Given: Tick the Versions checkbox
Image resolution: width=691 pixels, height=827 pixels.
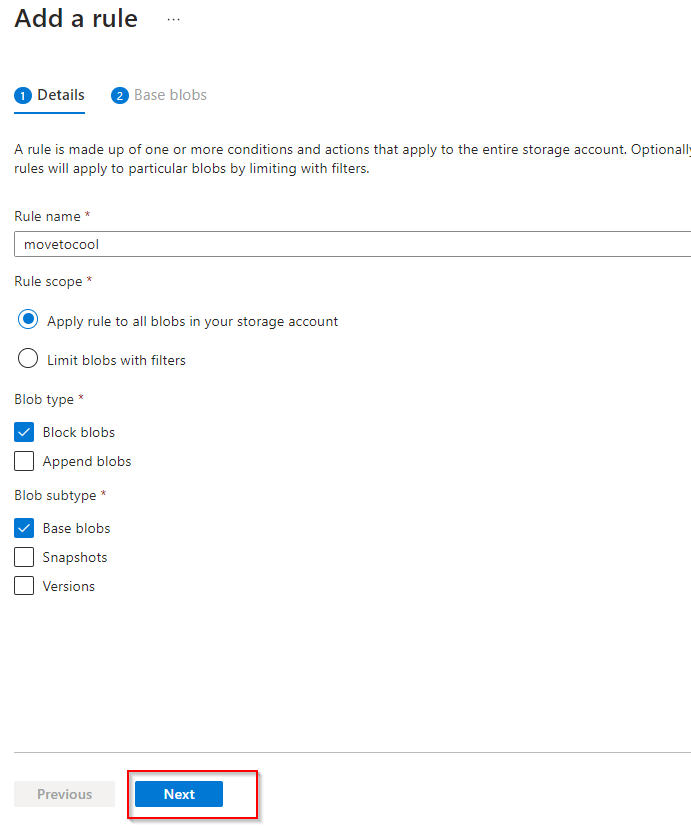Looking at the screenshot, I should [x=24, y=586].
